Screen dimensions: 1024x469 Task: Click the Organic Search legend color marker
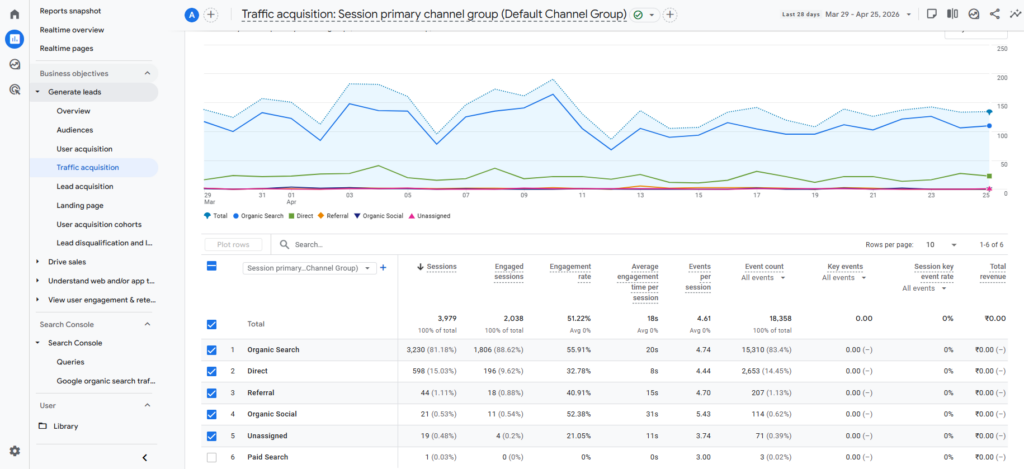tap(236, 215)
